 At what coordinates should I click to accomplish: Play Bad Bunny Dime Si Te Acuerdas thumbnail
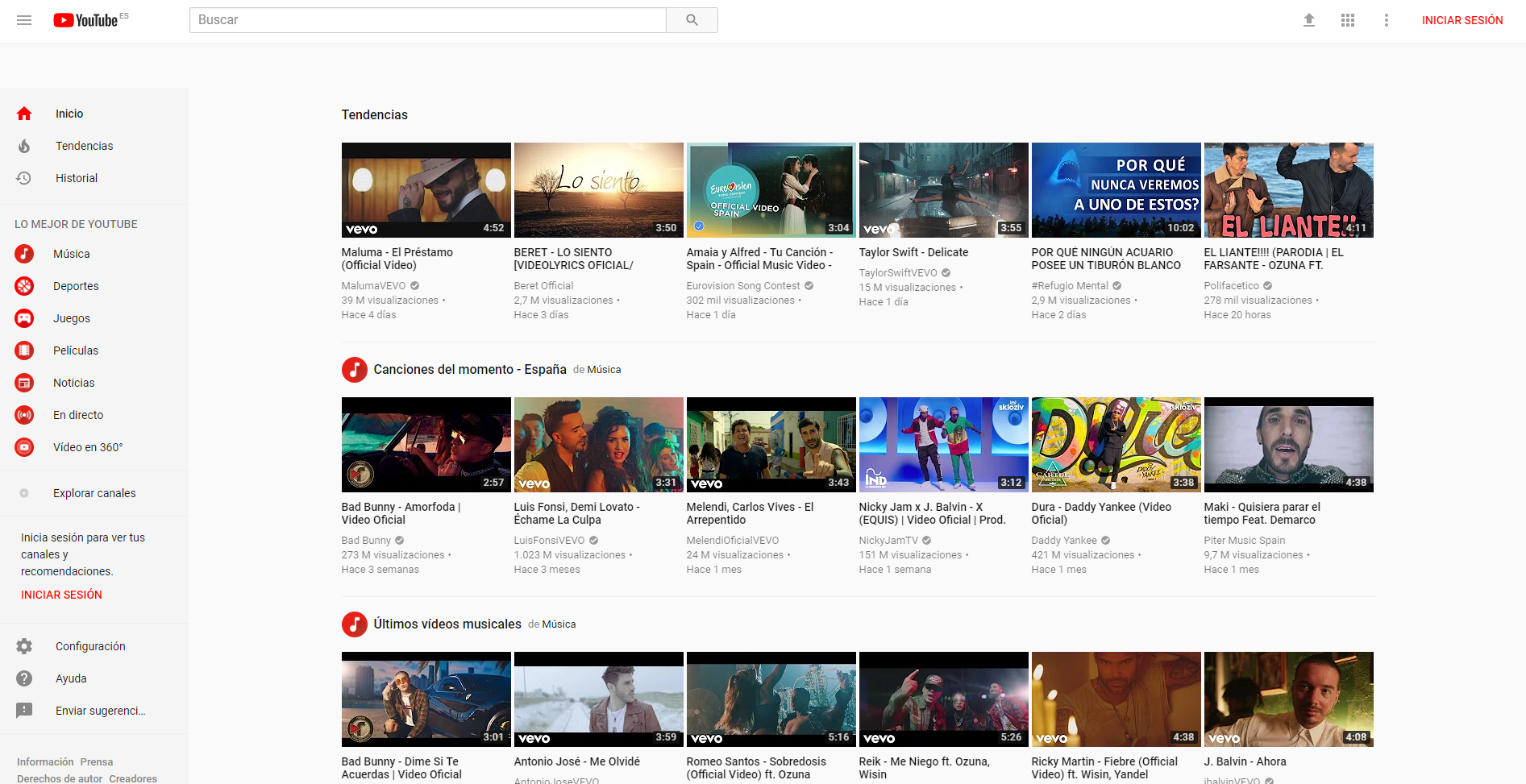coord(426,699)
